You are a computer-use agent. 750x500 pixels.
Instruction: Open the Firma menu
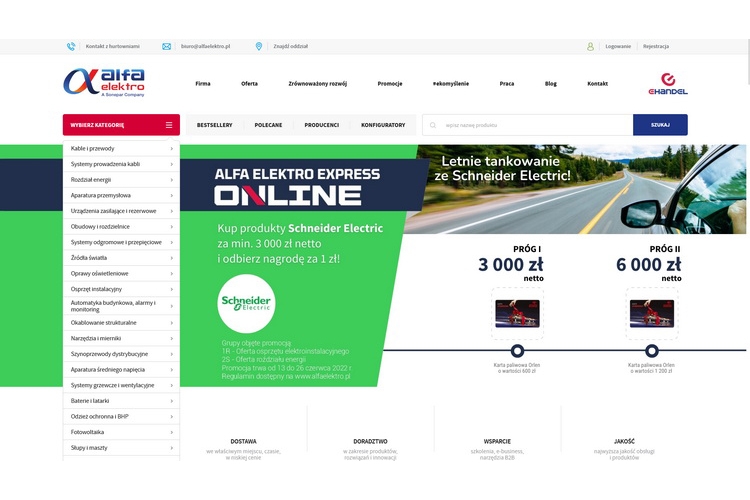(203, 84)
